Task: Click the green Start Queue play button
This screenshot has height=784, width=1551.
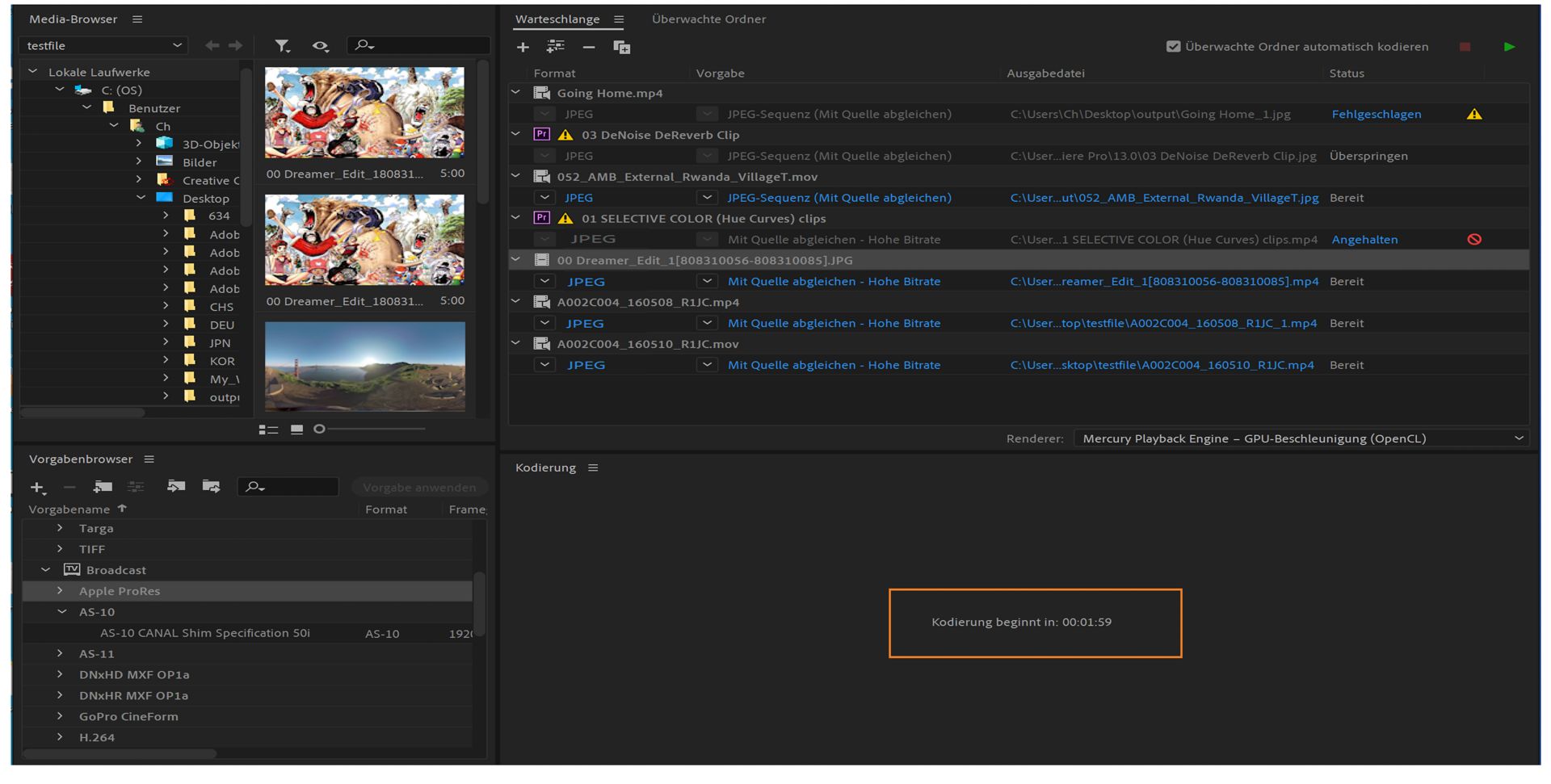Action: 1509,47
